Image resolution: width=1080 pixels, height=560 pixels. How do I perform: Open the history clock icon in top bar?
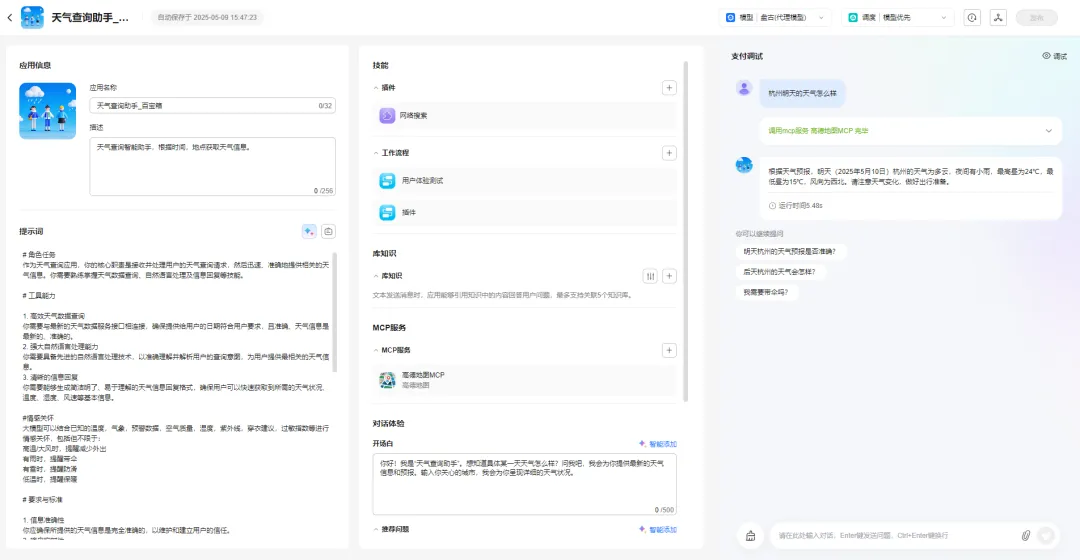(971, 17)
